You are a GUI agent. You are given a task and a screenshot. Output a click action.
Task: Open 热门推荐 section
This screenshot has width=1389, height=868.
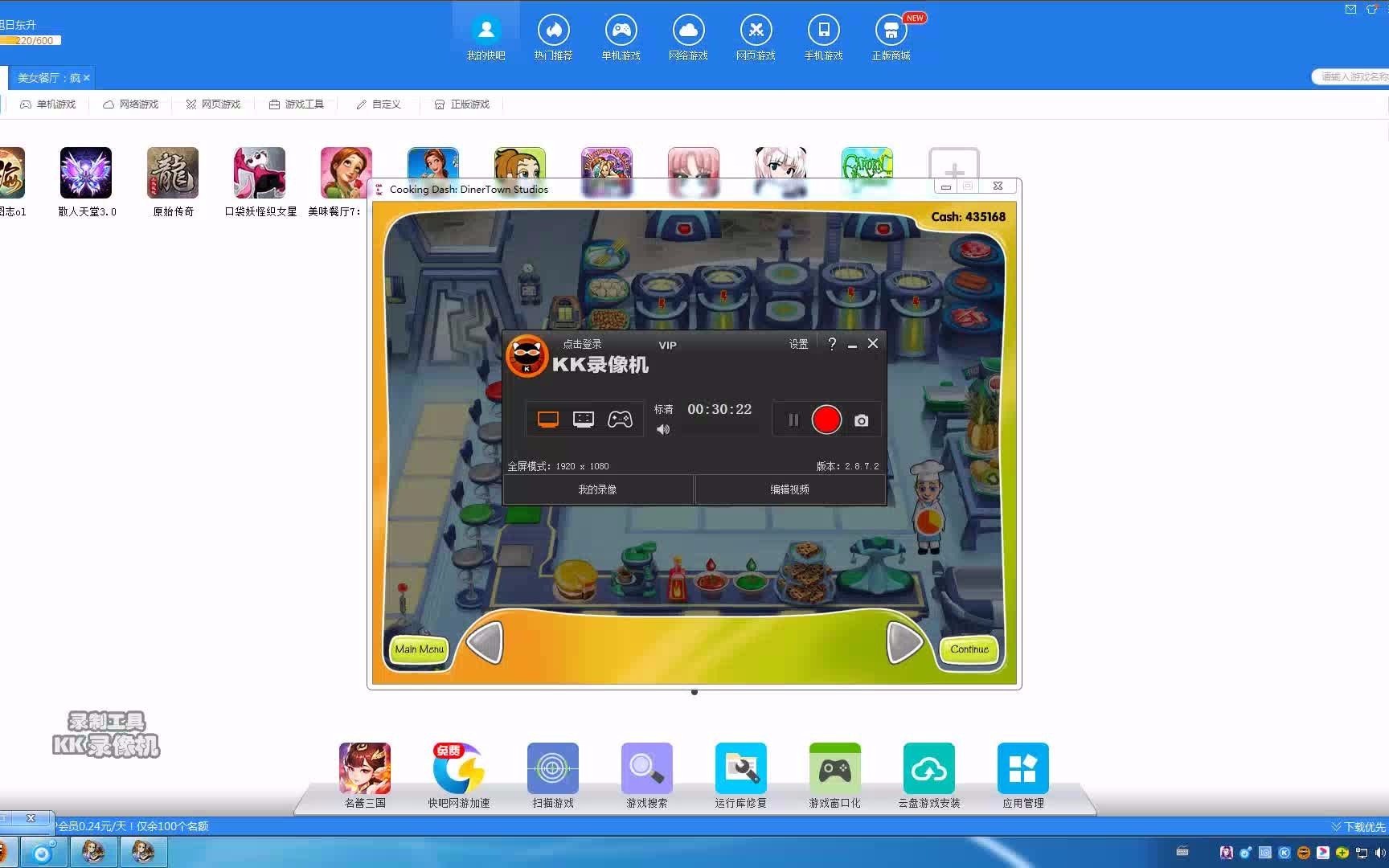(x=553, y=38)
